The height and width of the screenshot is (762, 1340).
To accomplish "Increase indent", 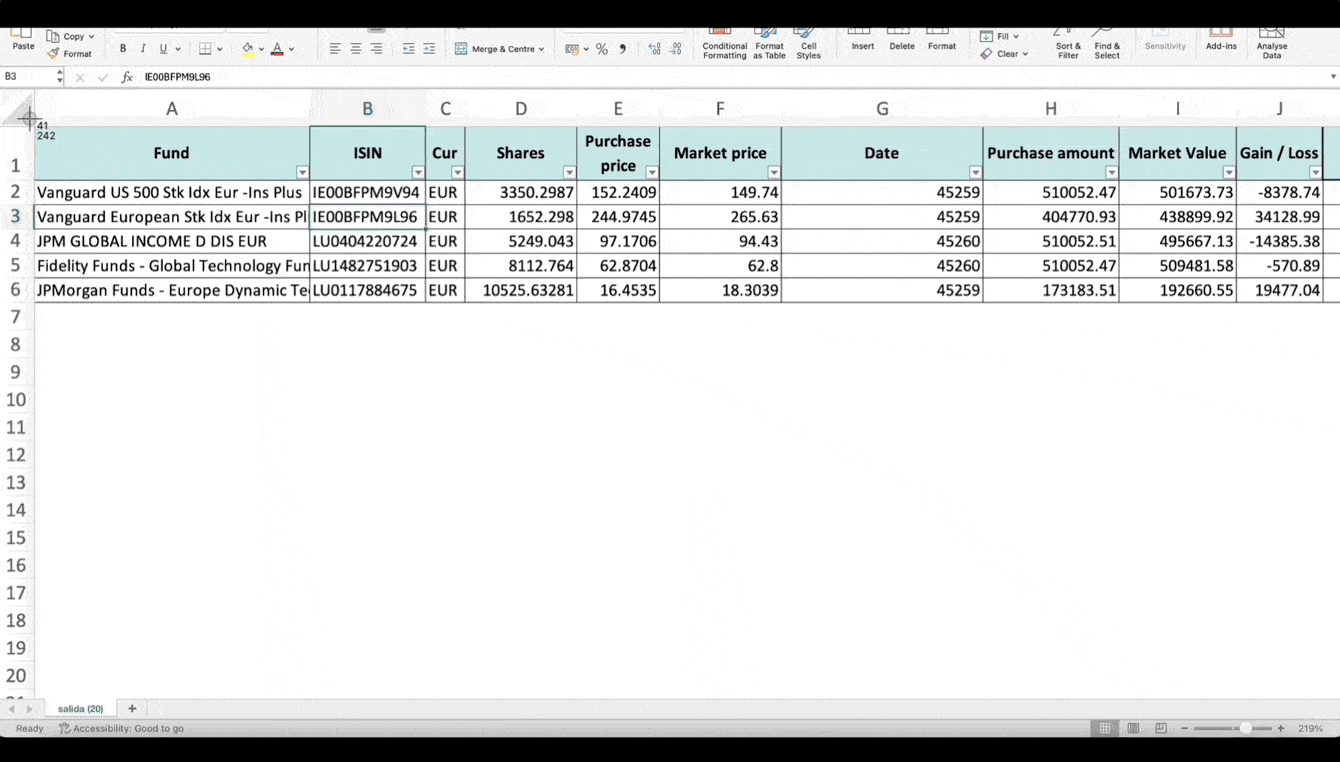I will coord(429,48).
